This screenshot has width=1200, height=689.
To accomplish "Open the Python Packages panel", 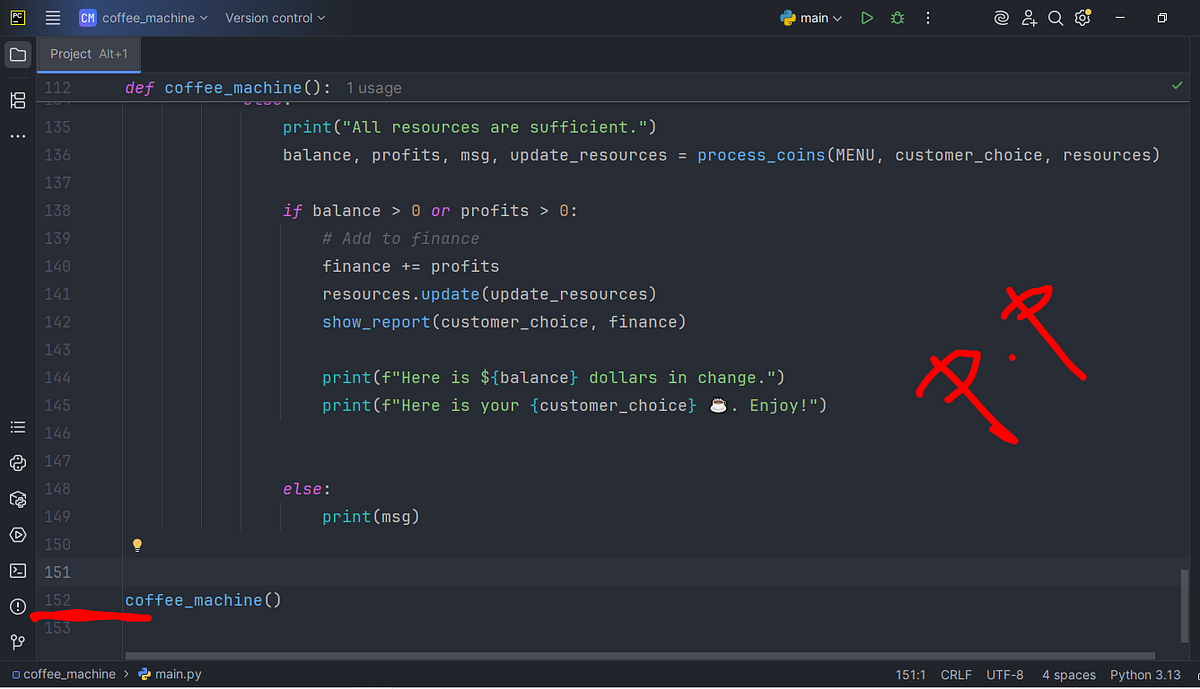I will point(17,499).
